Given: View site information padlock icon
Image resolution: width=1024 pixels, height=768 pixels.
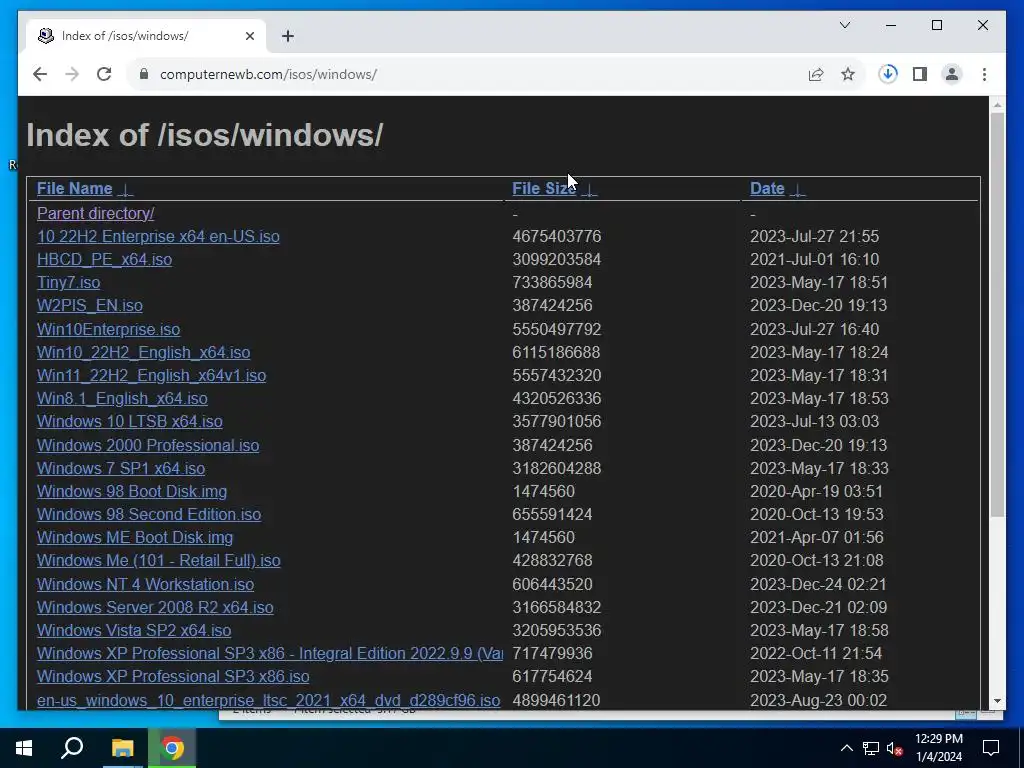Looking at the screenshot, I should pyautogui.click(x=144, y=74).
